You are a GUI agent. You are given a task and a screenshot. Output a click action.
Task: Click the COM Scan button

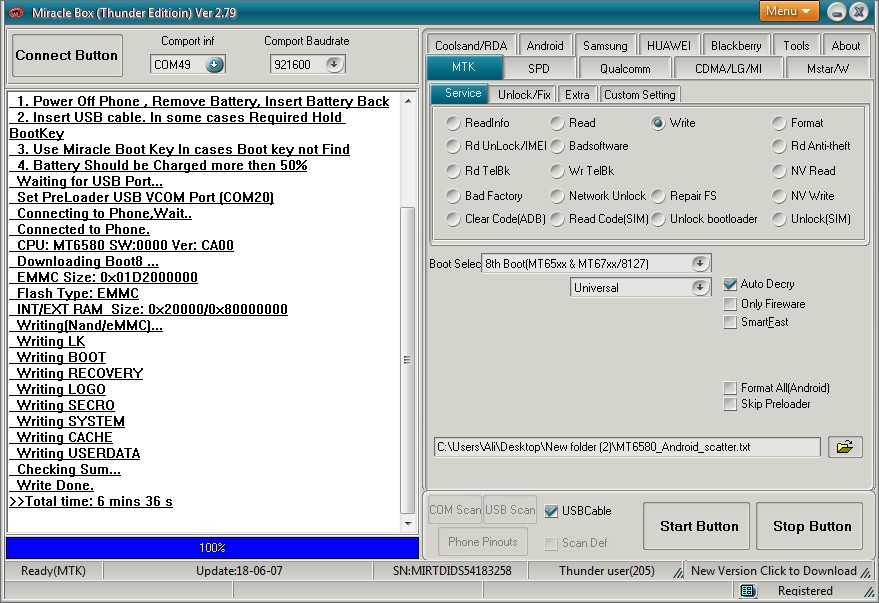[x=455, y=509]
